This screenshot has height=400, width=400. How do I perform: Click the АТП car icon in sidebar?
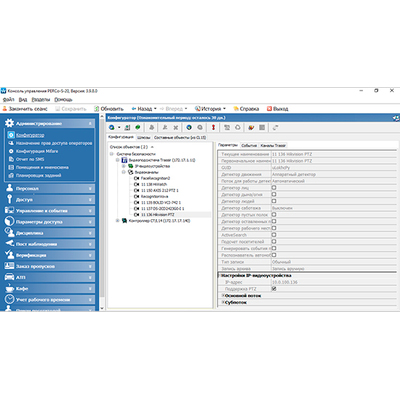coord(9,277)
